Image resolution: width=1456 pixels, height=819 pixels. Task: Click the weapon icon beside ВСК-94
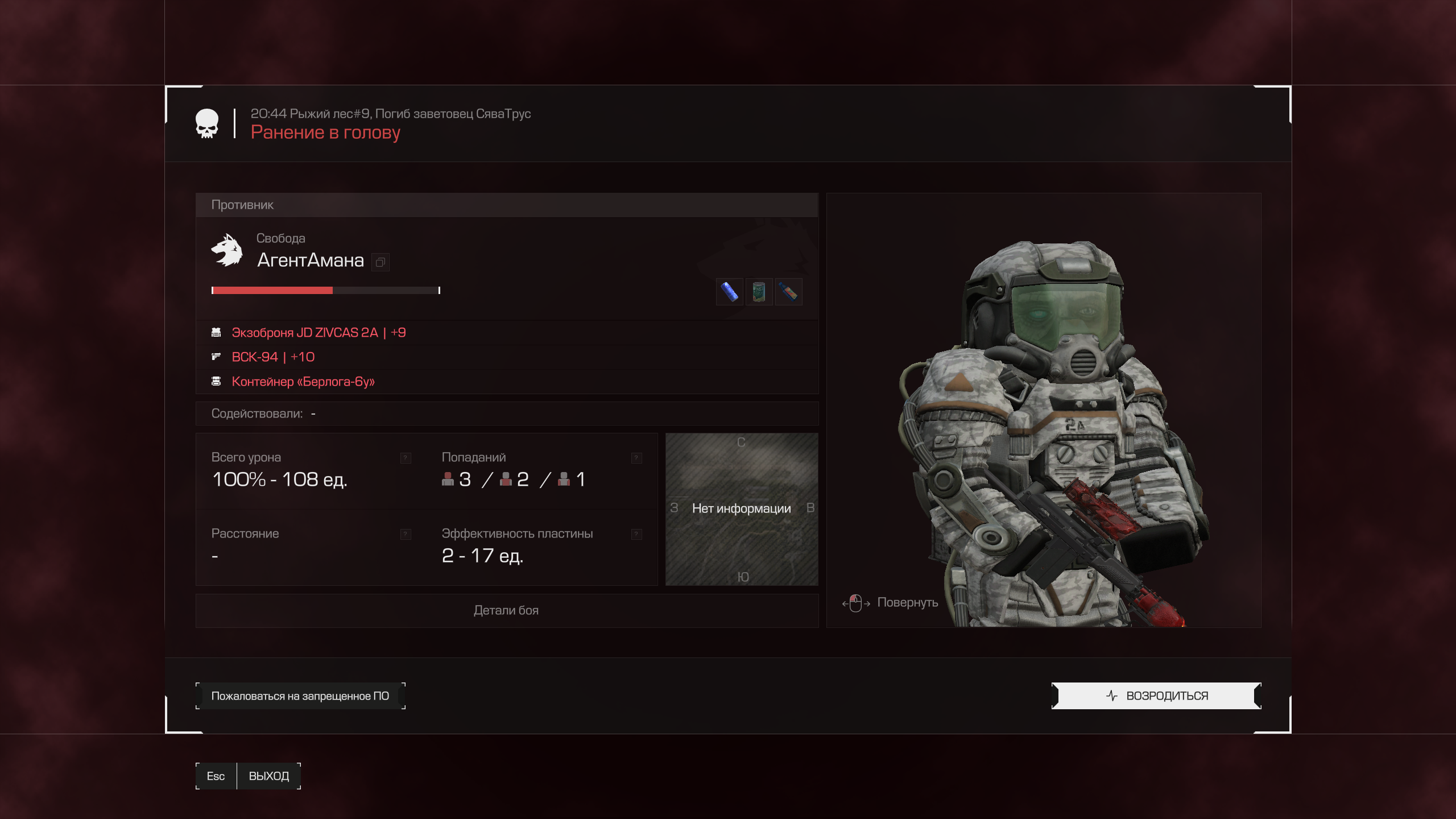pos(216,357)
